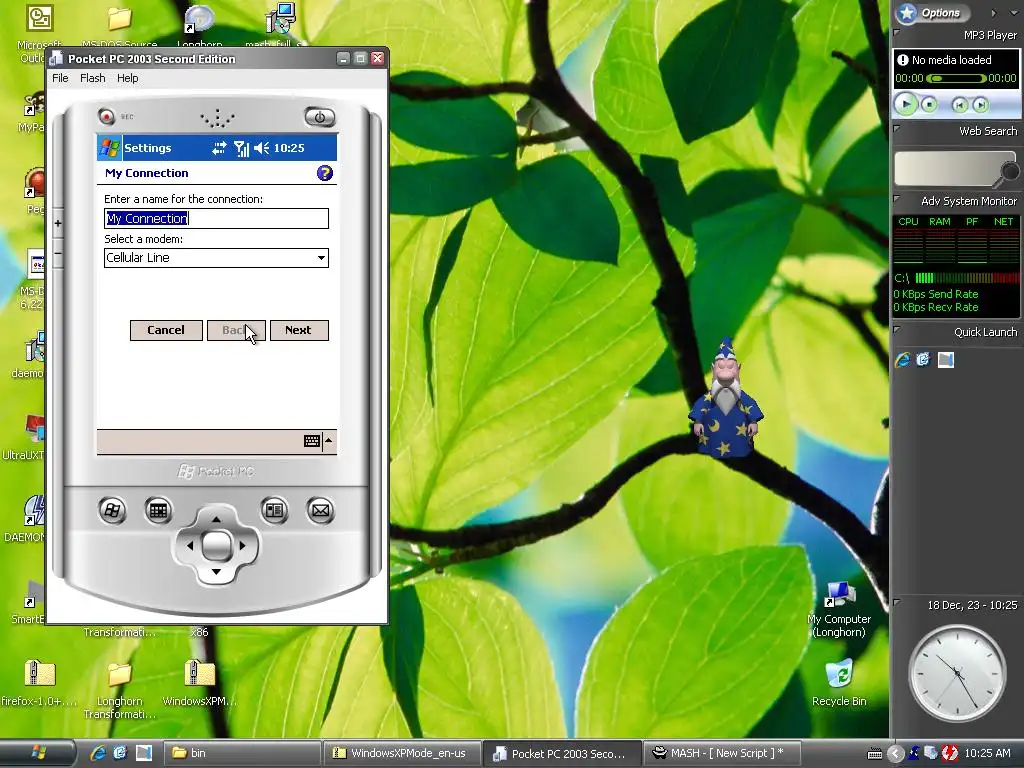Viewport: 1024px width, 768px height.
Task: Click the minus button on emulator side
Action: [58, 253]
